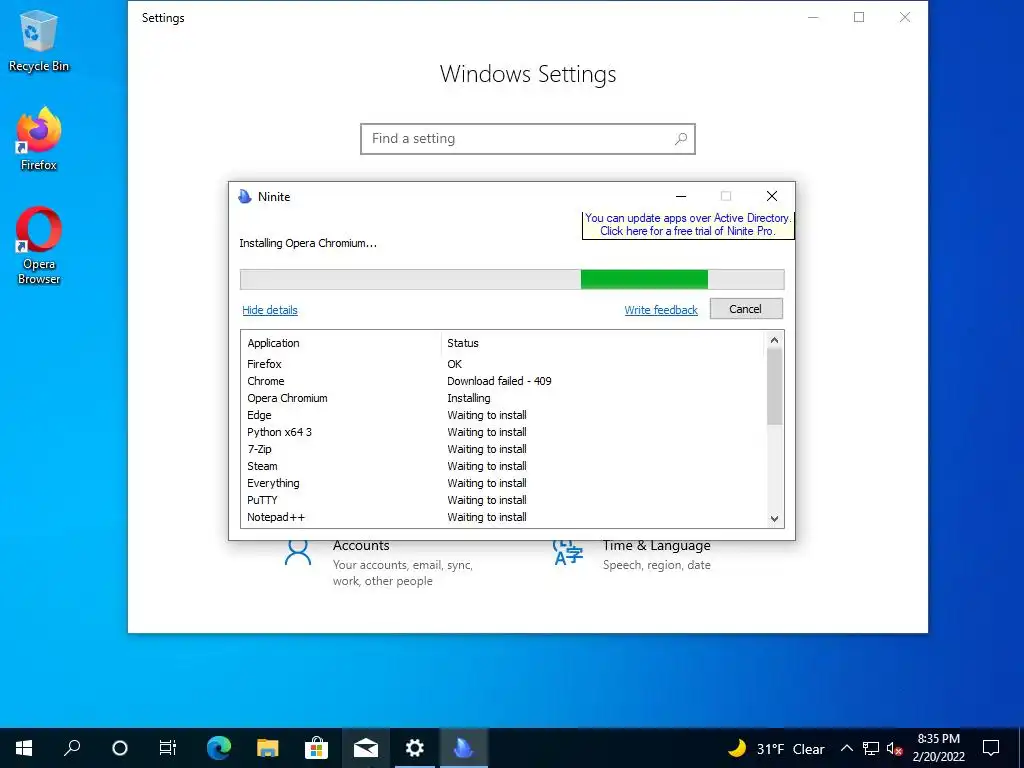Click scroll down arrow in details list

(775, 519)
